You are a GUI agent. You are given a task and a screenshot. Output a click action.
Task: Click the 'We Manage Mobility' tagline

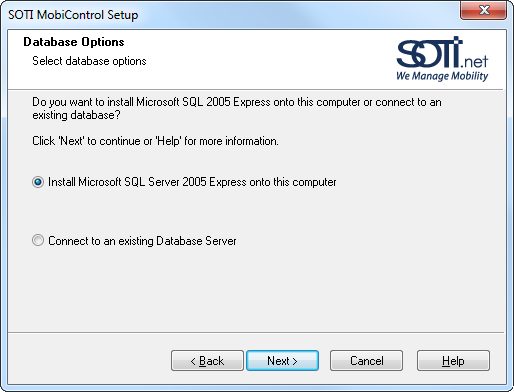[442, 76]
